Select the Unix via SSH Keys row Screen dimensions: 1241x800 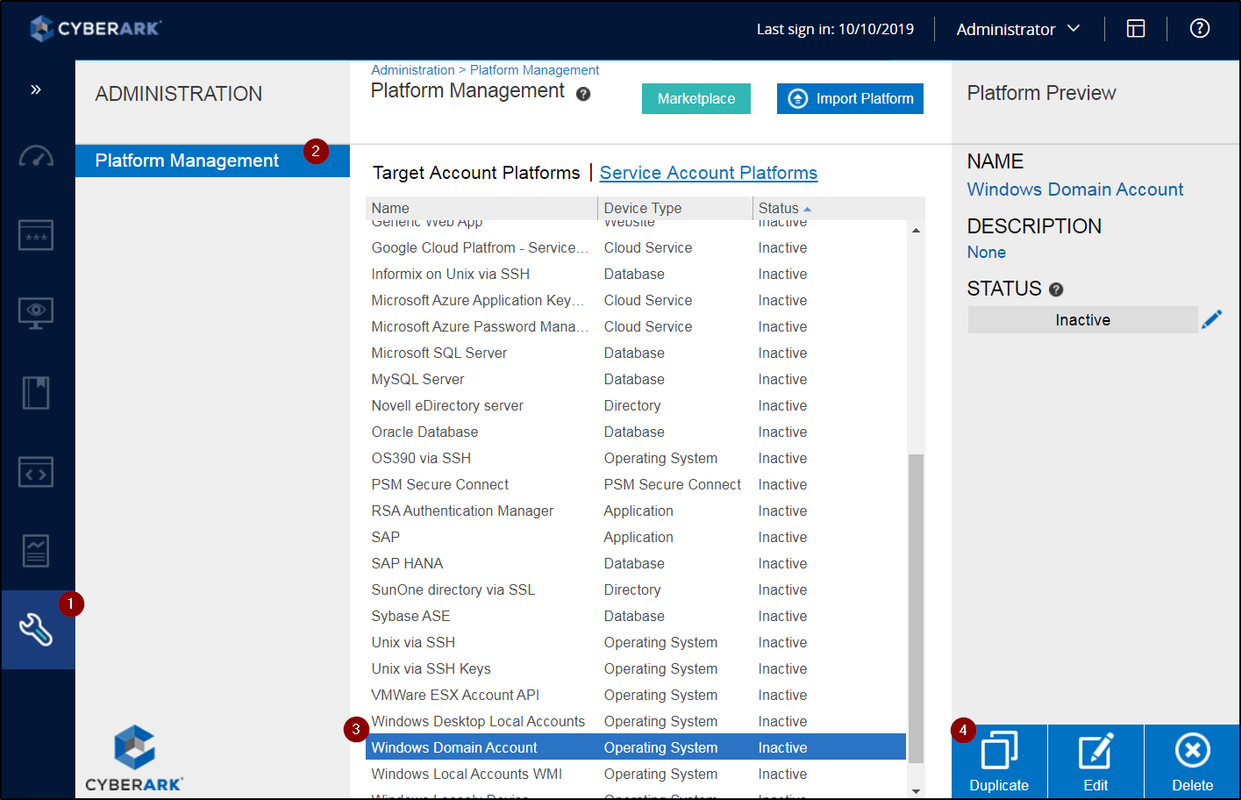click(636, 669)
